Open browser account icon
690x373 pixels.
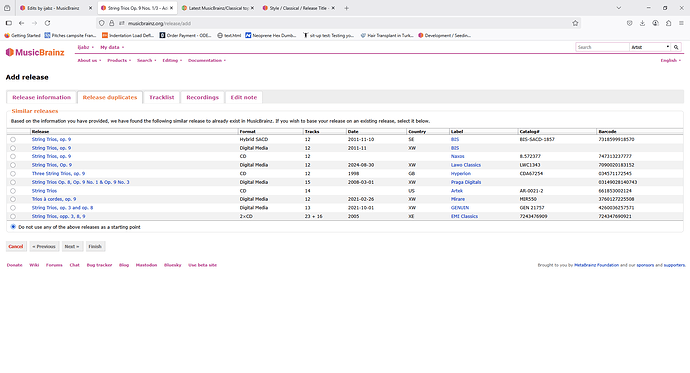coord(656,23)
